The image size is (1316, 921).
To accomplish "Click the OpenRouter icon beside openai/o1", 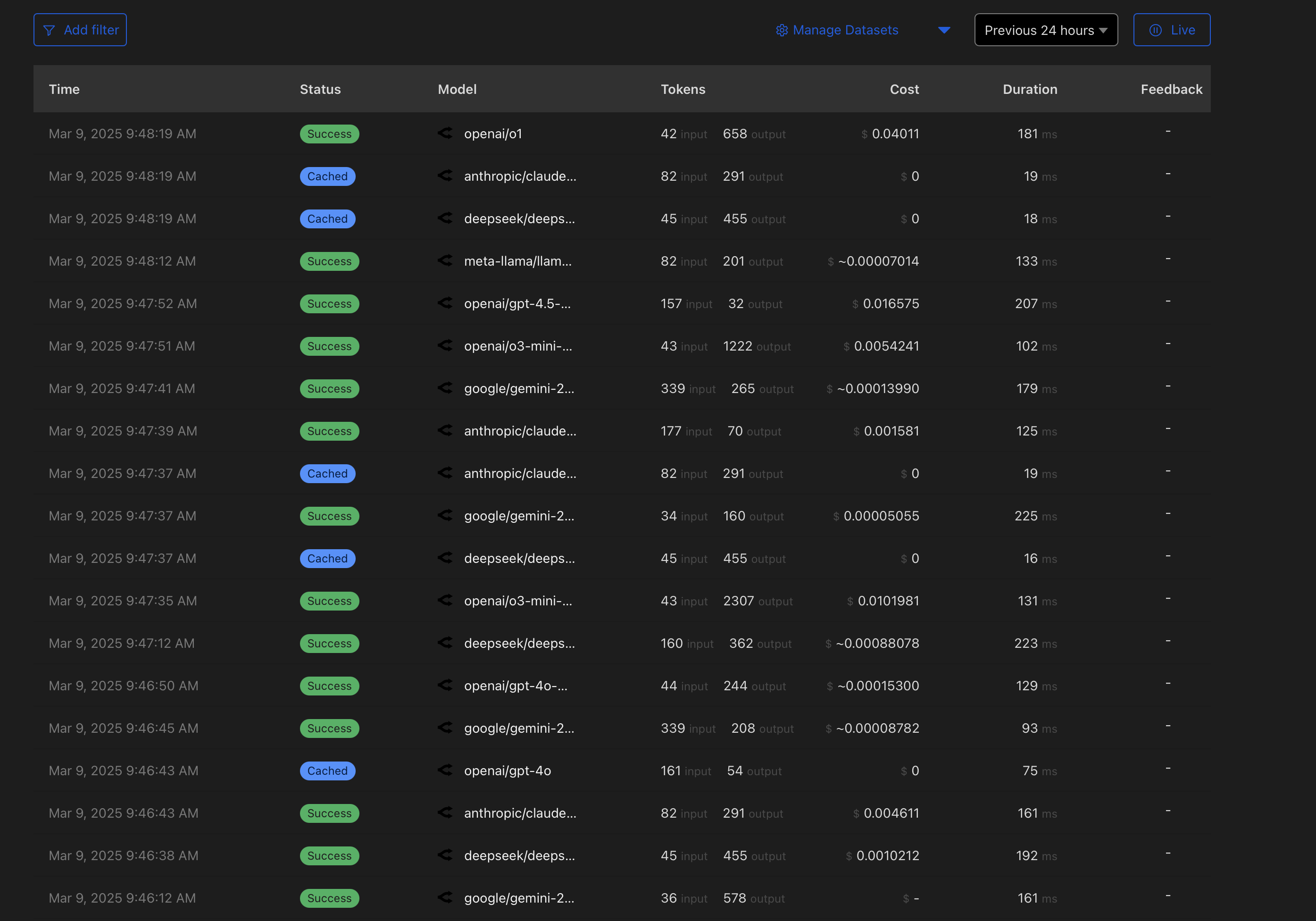I will click(445, 133).
